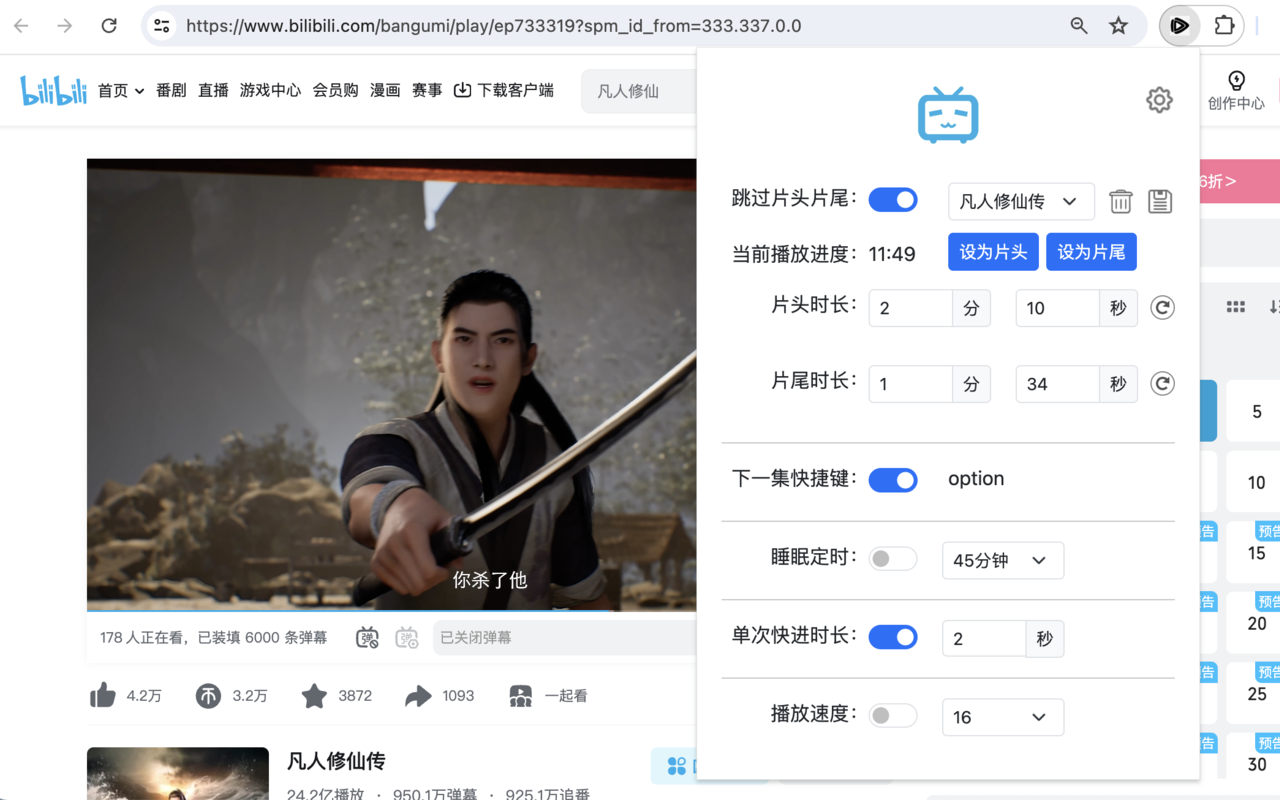1280x800 pixels.
Task: Open 直播 in the top navigation
Action: pos(213,90)
